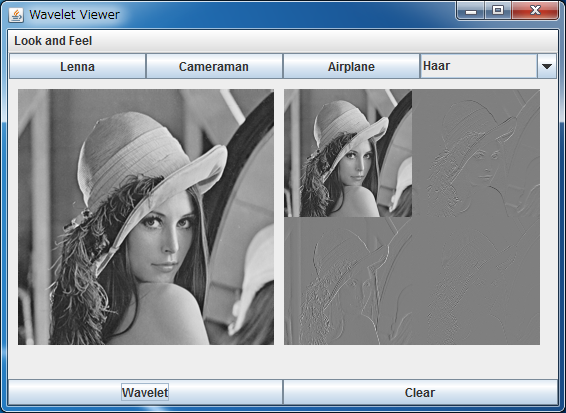Click the empty menu bar area beside Look and Feel
Screen dimensions: 566x413
(325, 41)
